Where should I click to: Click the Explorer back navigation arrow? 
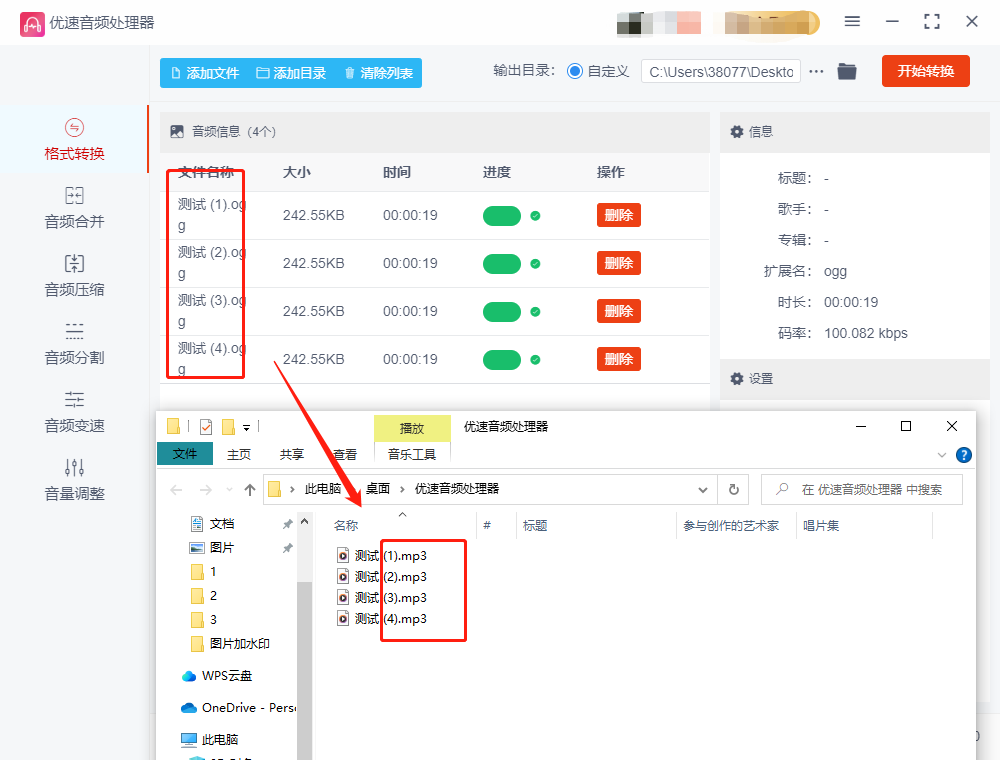pos(177,490)
